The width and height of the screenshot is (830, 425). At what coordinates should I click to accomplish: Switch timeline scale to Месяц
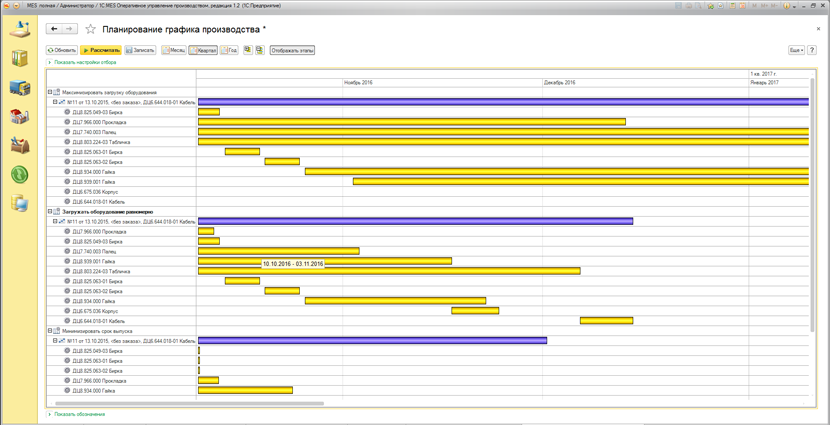click(173, 50)
